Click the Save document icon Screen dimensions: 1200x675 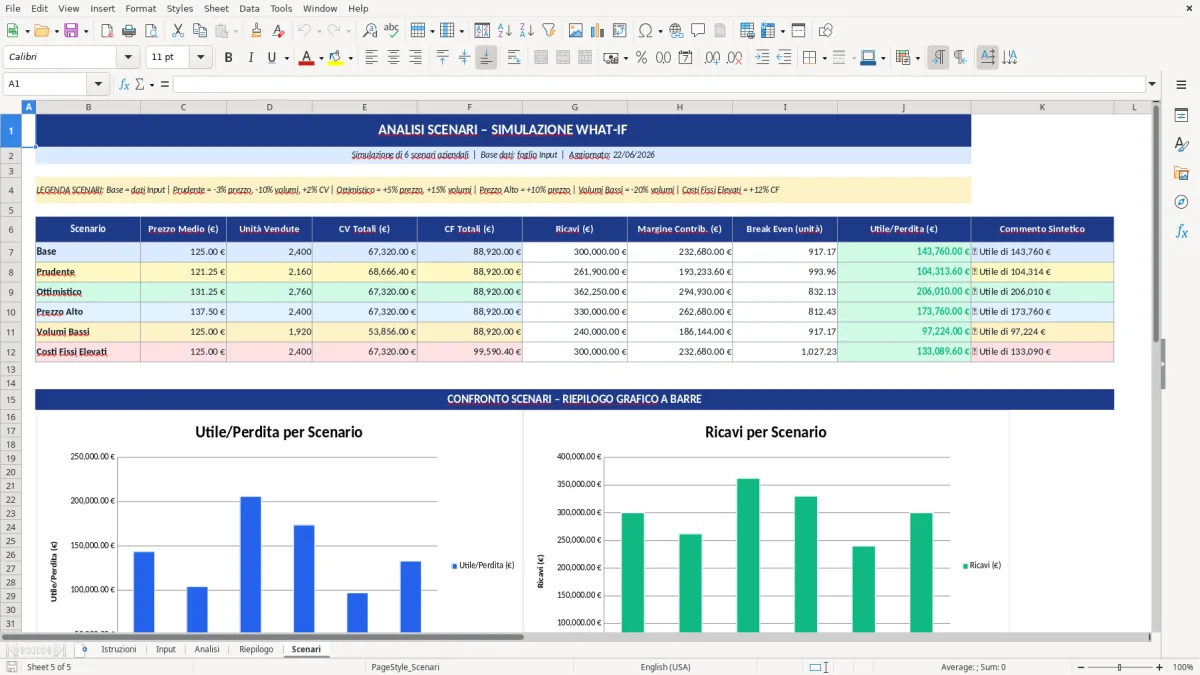[70, 31]
